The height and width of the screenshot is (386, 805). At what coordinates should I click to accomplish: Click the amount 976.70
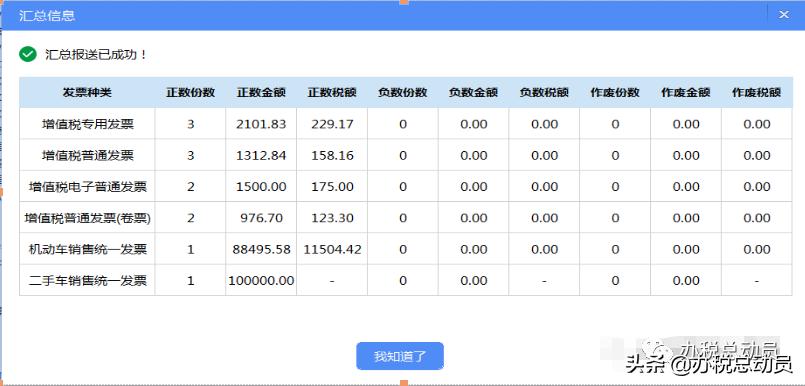pyautogui.click(x=261, y=218)
